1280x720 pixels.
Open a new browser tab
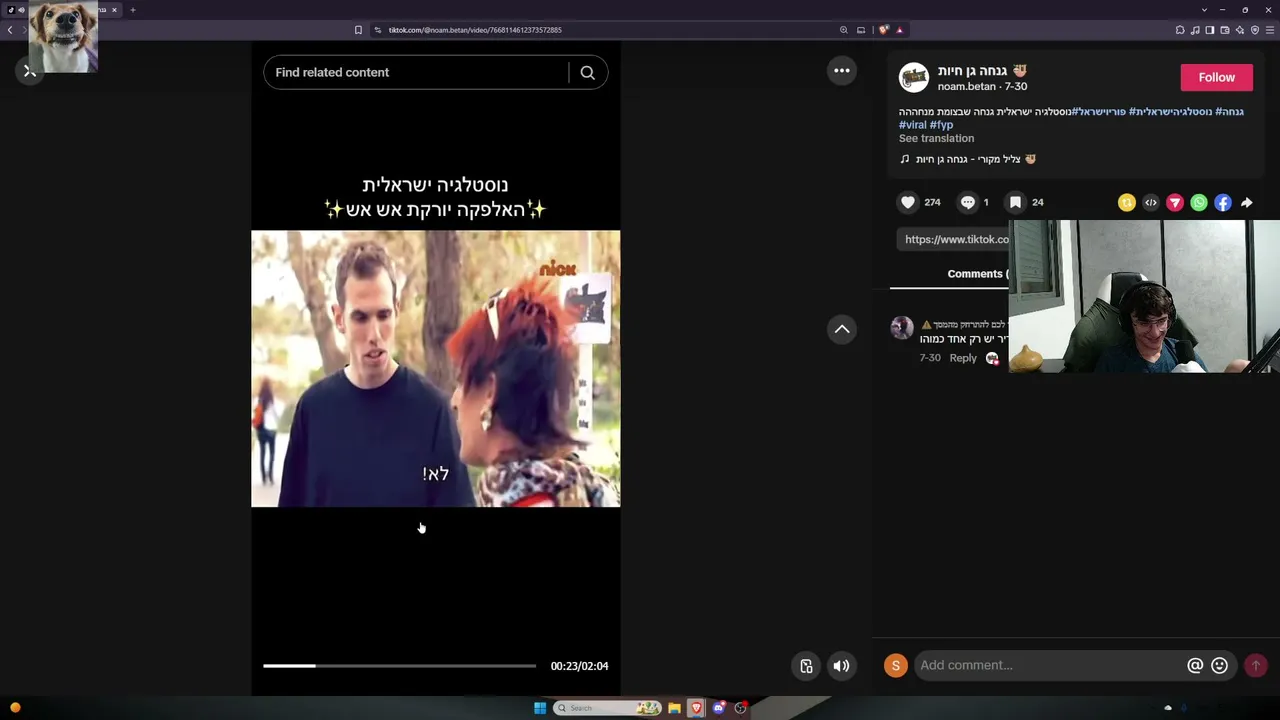pyautogui.click(x=132, y=10)
